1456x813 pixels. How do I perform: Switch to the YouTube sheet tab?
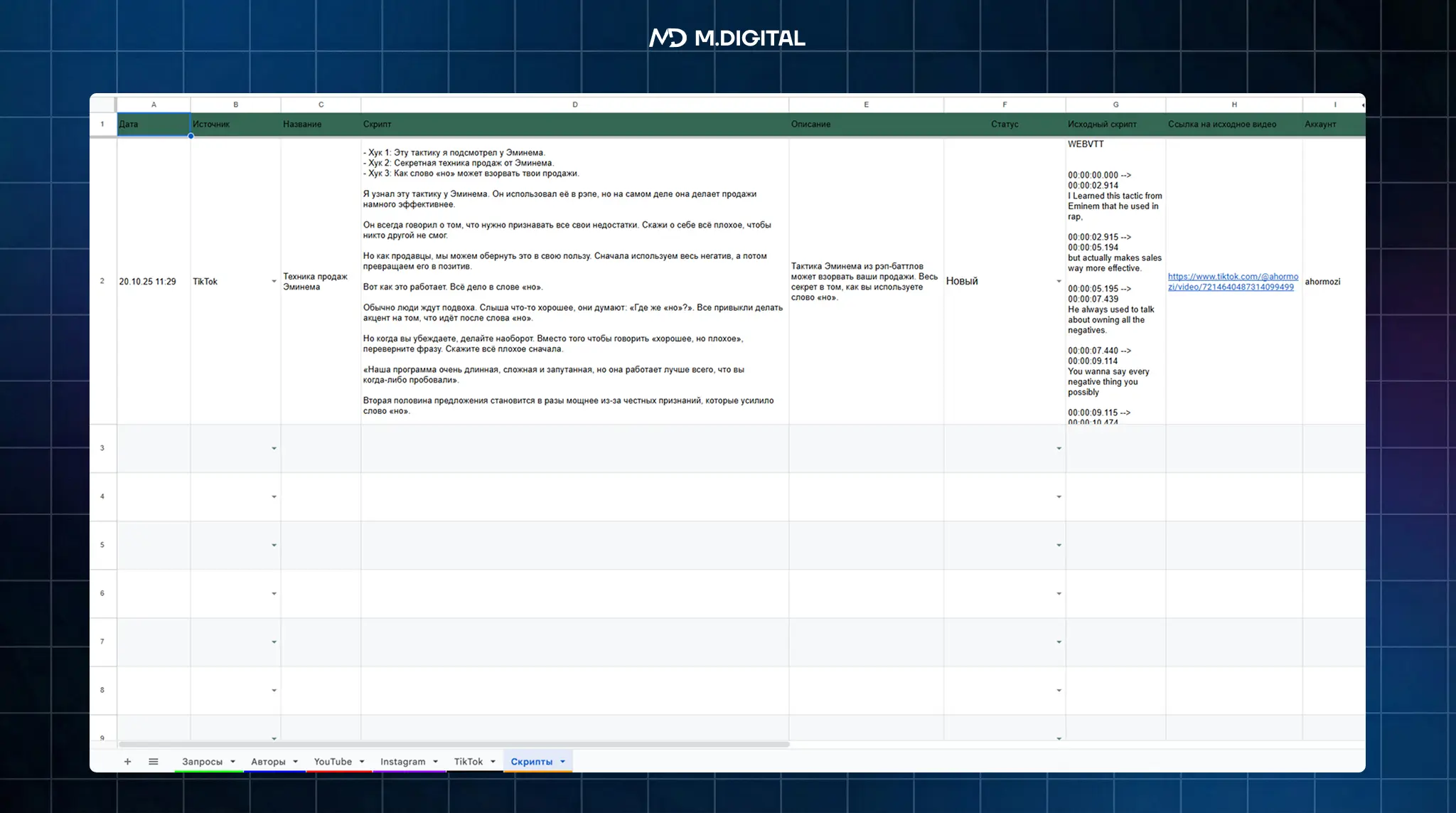pyautogui.click(x=333, y=762)
